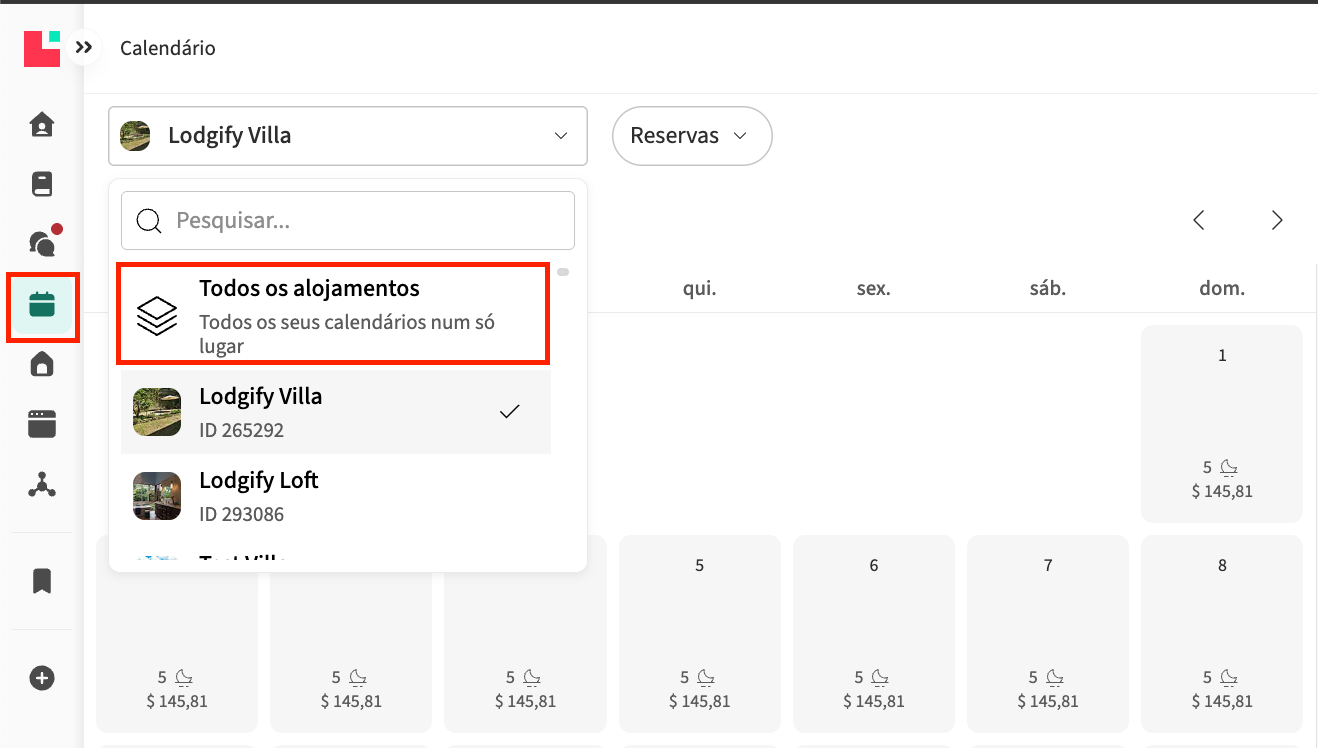1318x748 pixels.
Task: Select the calendar icon in sidebar
Action: (x=41, y=305)
